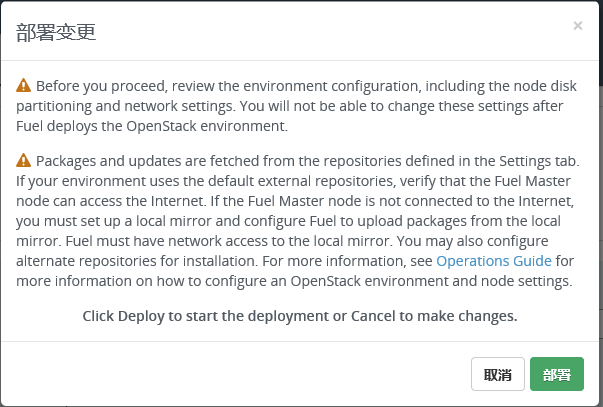Open the Operations Guide link
Viewport: 603px width, 407px height.
494,261
